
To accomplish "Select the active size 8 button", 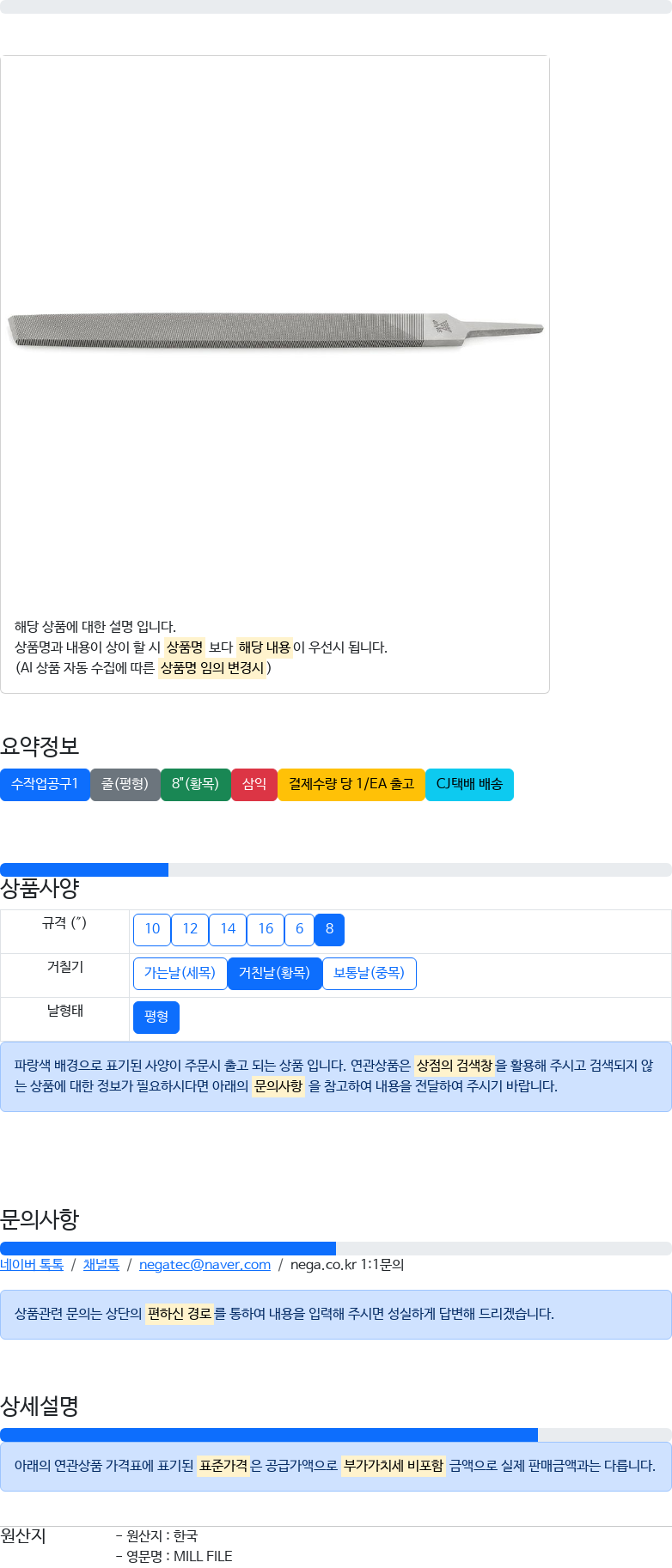I will tap(329, 929).
